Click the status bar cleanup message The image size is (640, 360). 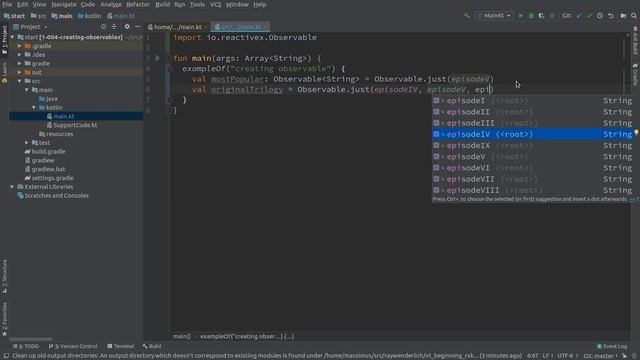coord(267,356)
